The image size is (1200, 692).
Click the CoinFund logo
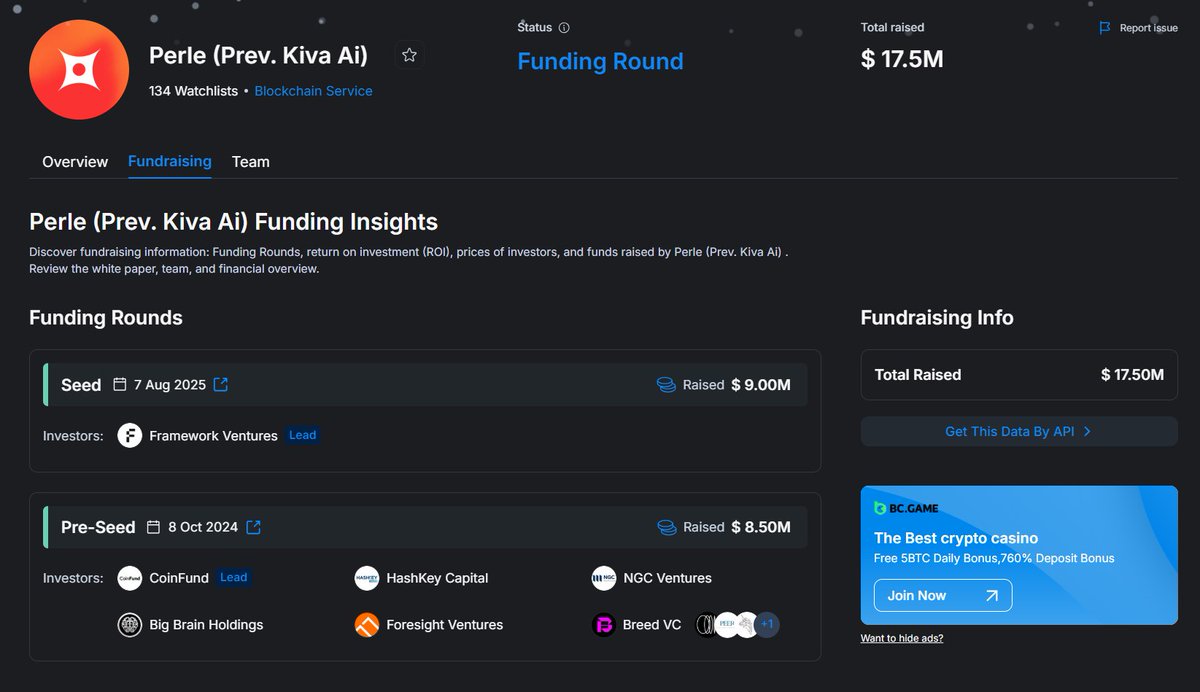coord(130,578)
